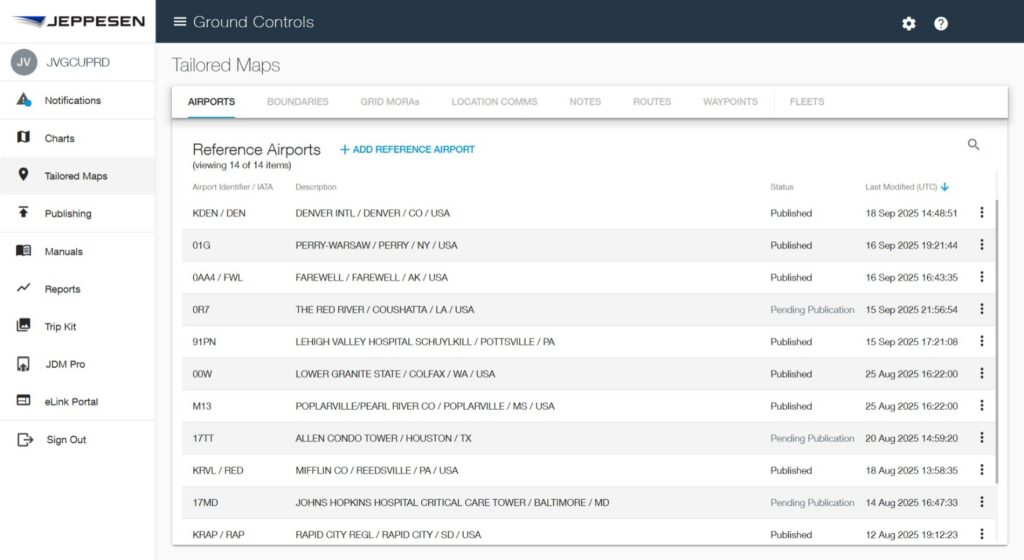This screenshot has height=560, width=1024.
Task: Click POPLARVILLE/PEARL RIVER CO description
Action: (x=424, y=406)
